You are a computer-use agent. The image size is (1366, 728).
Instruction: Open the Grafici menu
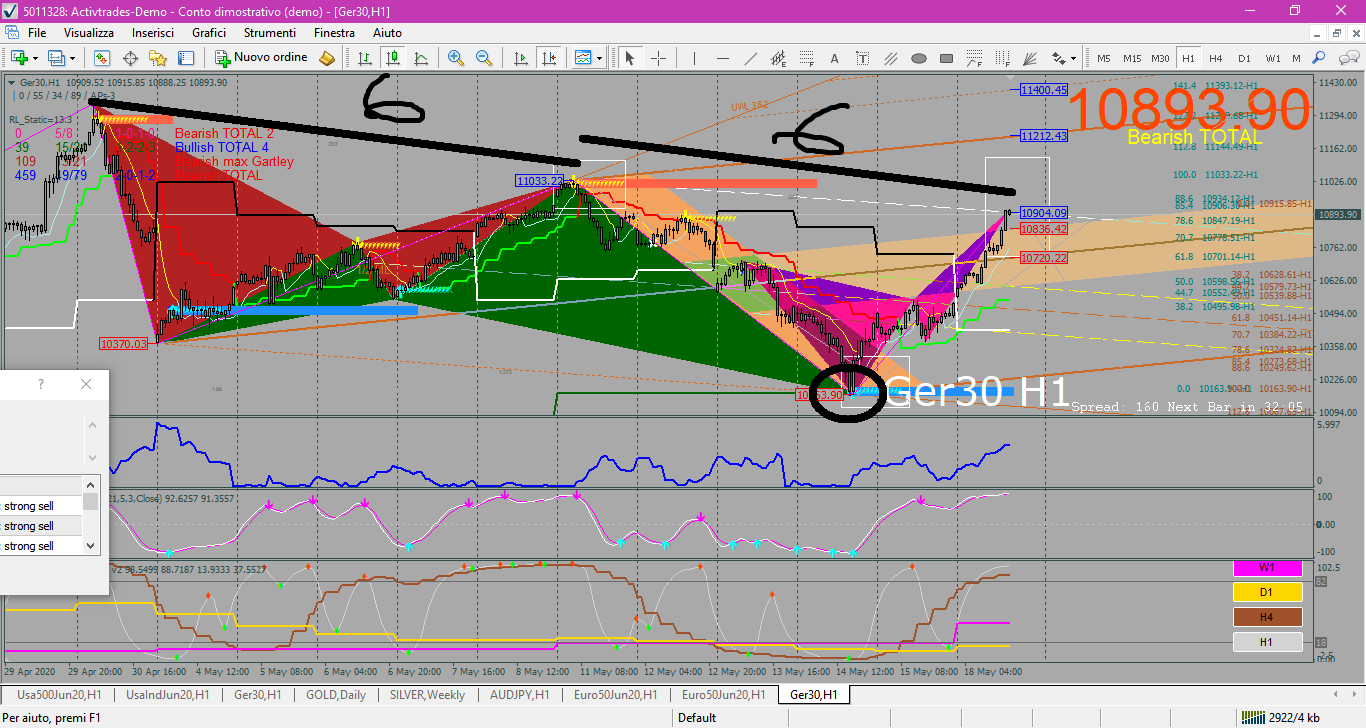point(209,33)
